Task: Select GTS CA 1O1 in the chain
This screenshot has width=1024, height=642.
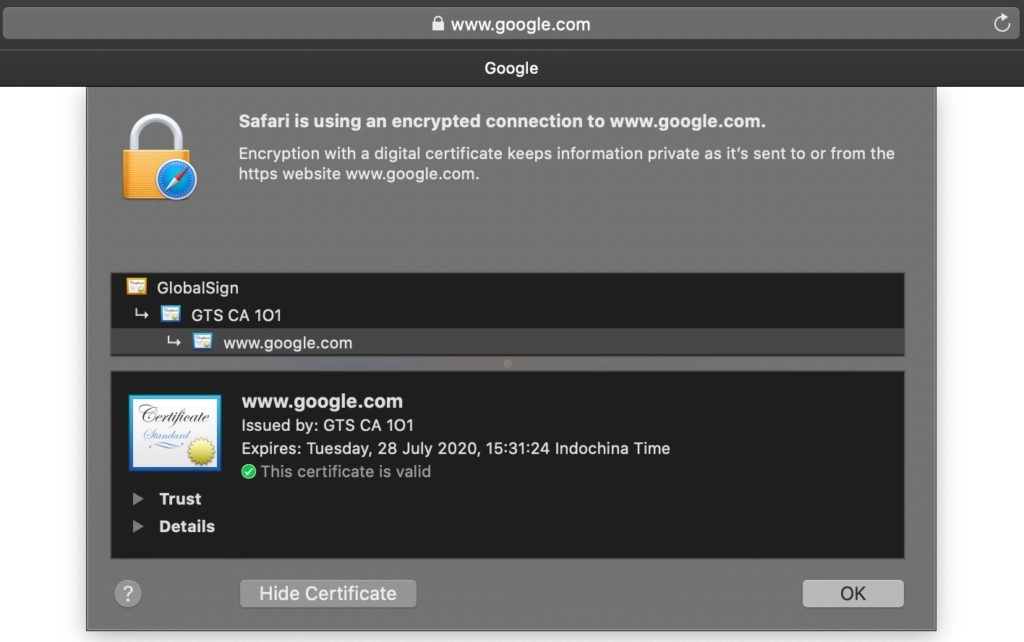Action: pyautogui.click(x=507, y=314)
